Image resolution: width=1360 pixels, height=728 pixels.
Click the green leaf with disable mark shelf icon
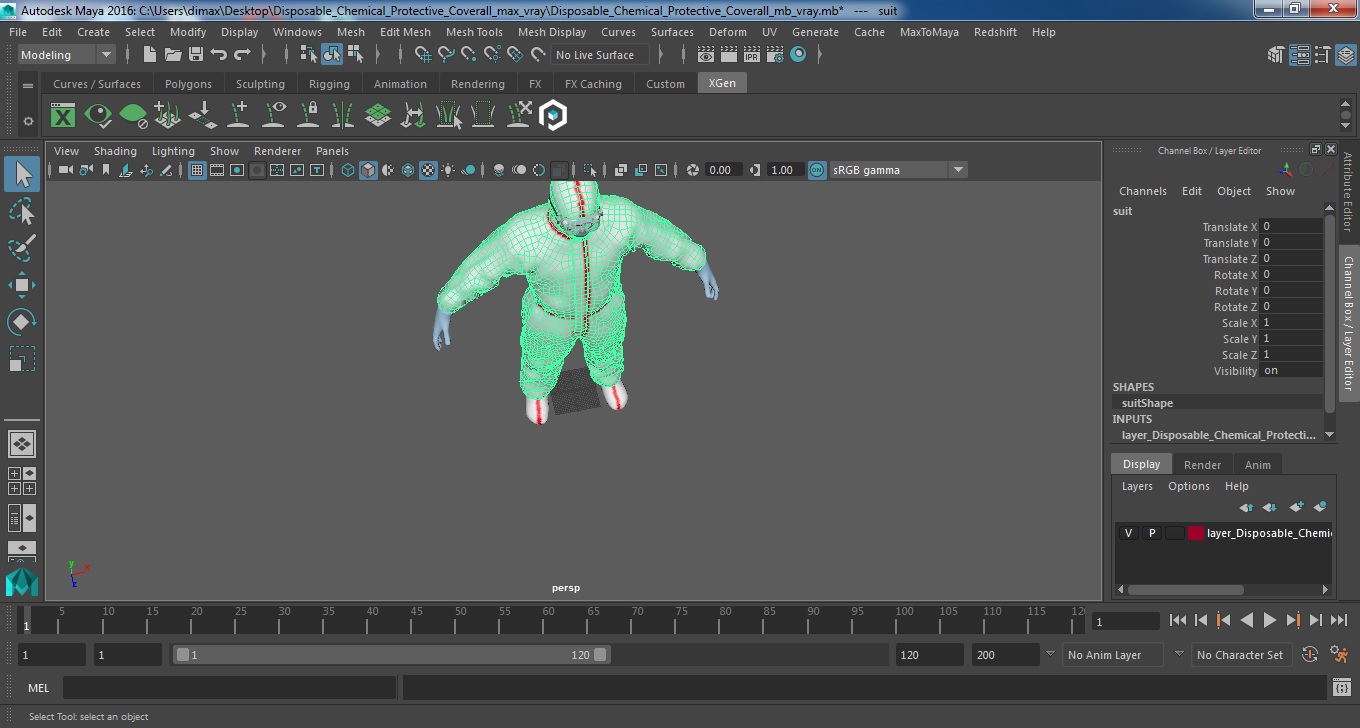point(133,116)
